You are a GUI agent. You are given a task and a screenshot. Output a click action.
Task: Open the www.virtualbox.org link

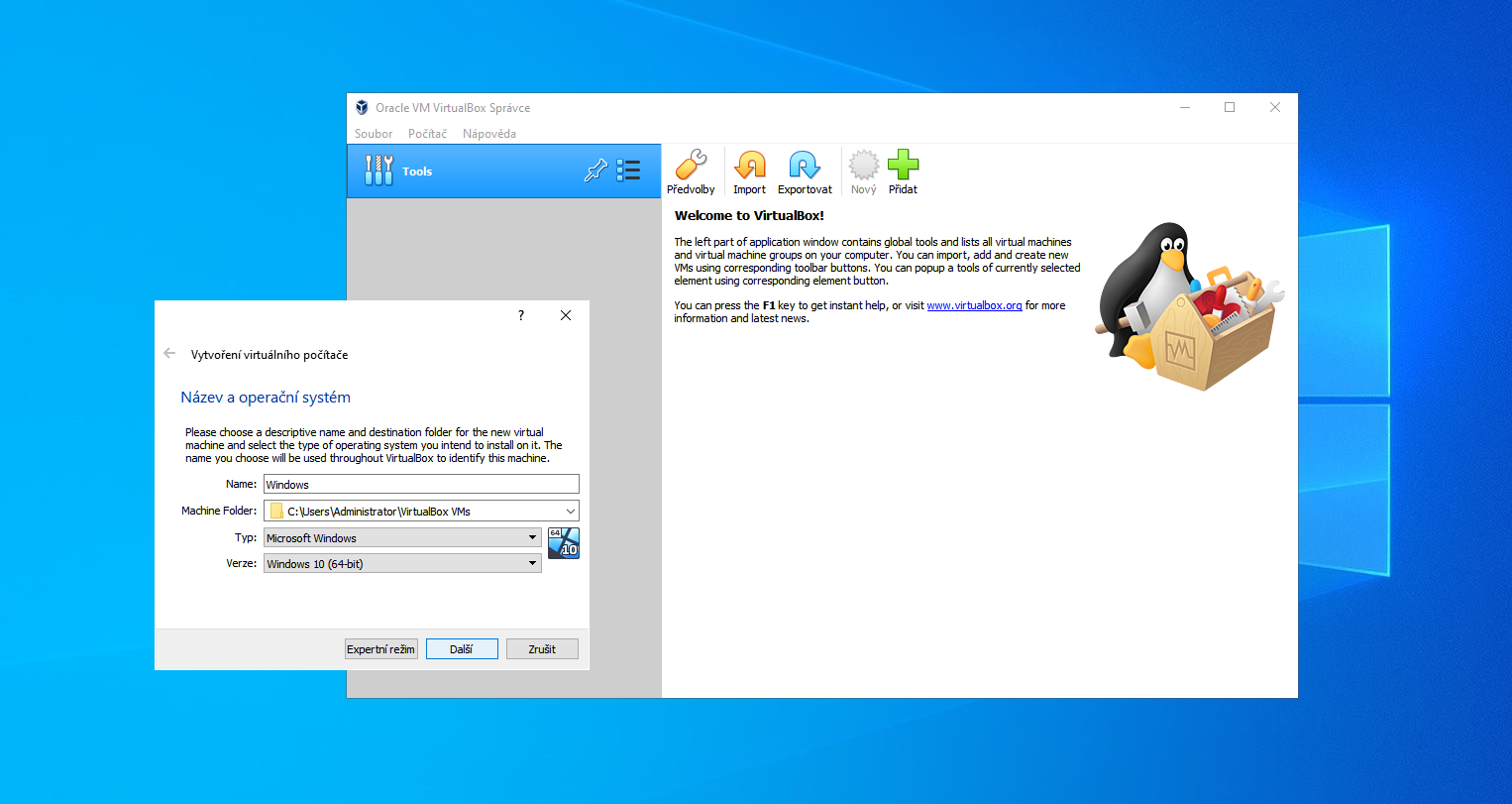974,305
